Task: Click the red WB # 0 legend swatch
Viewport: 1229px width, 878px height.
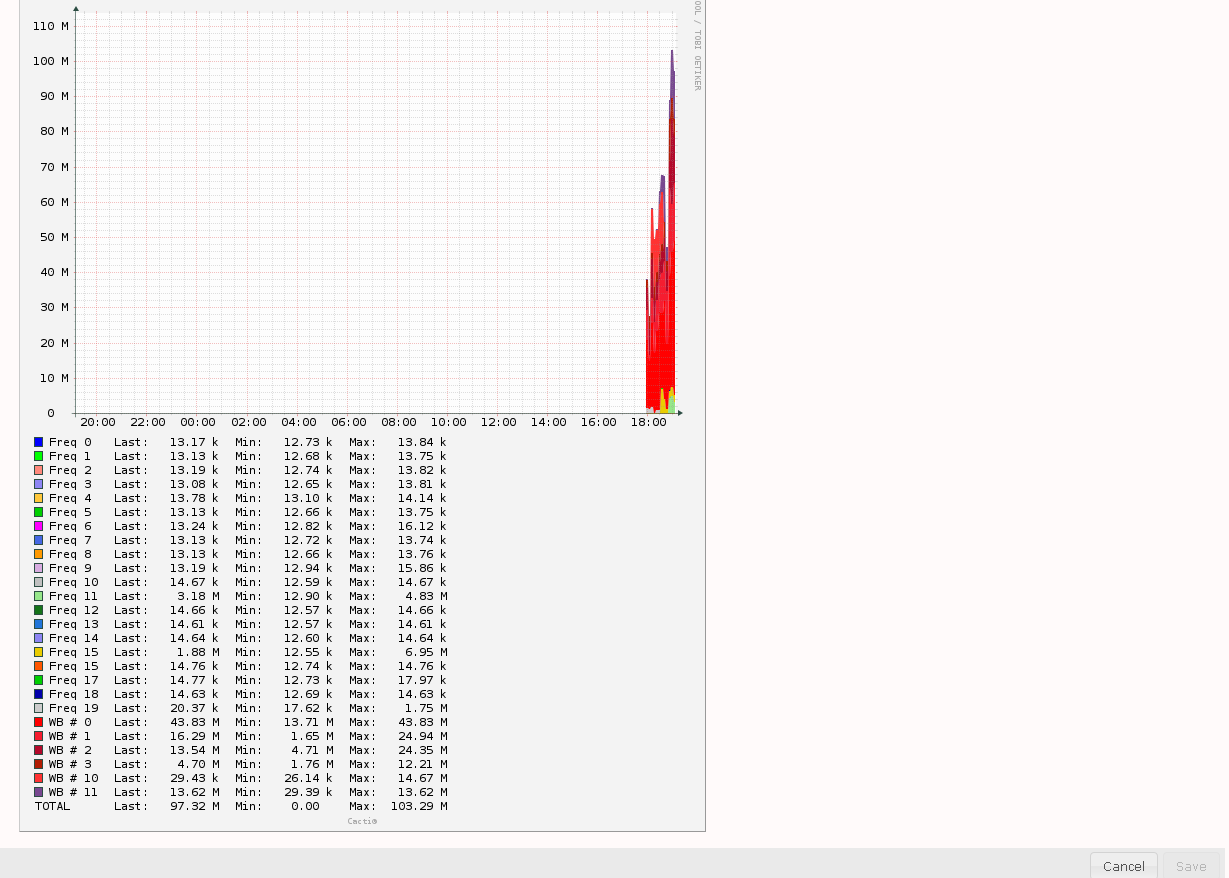Action: [x=39, y=721]
